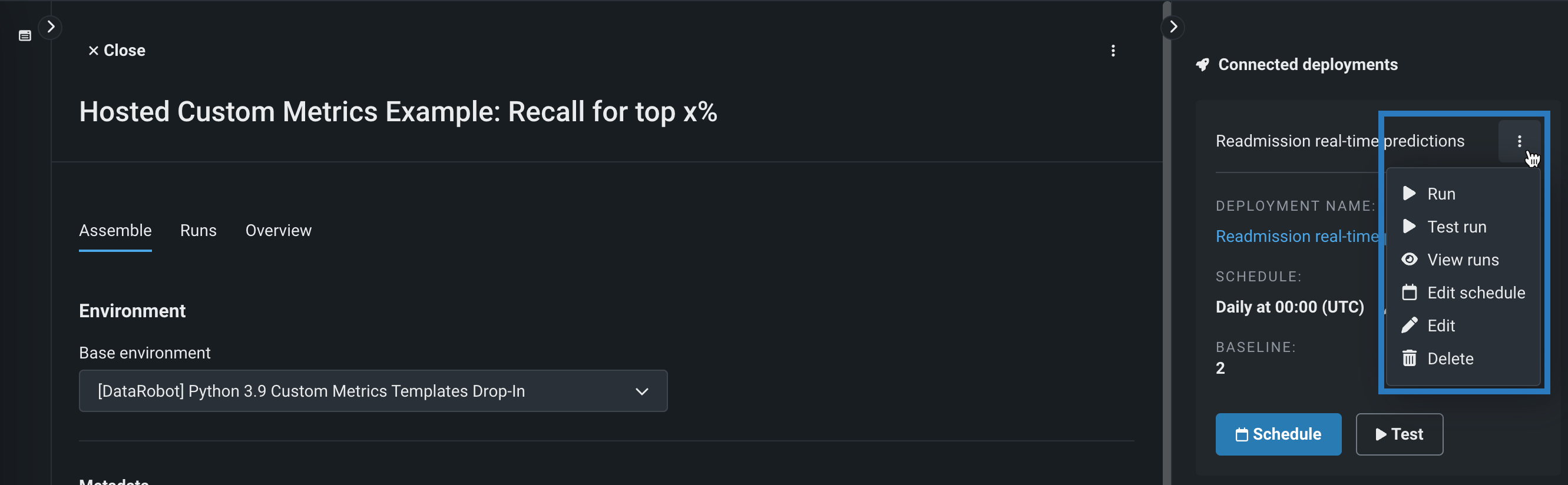
Task: Click the Test button with play icon
Action: click(1399, 434)
